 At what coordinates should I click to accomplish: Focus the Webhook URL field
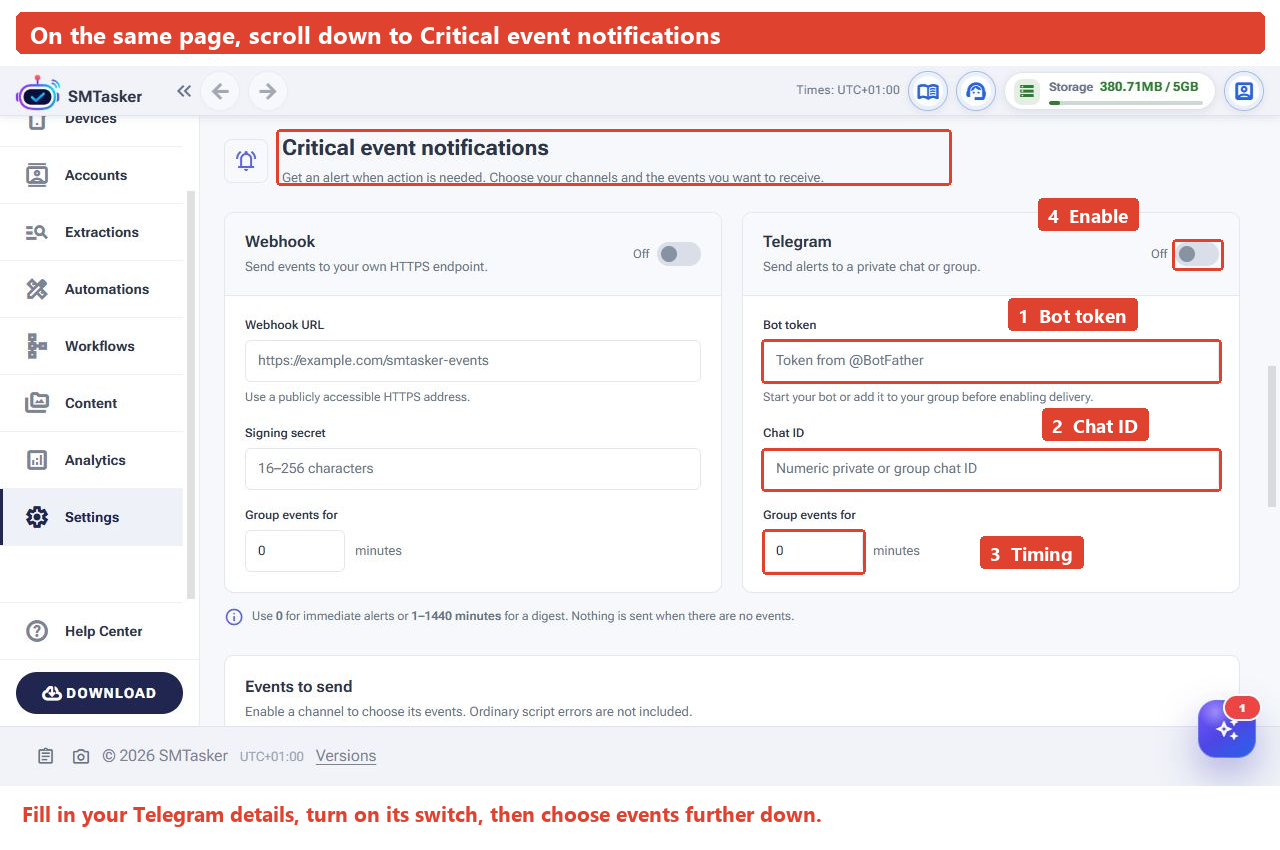coord(472,360)
